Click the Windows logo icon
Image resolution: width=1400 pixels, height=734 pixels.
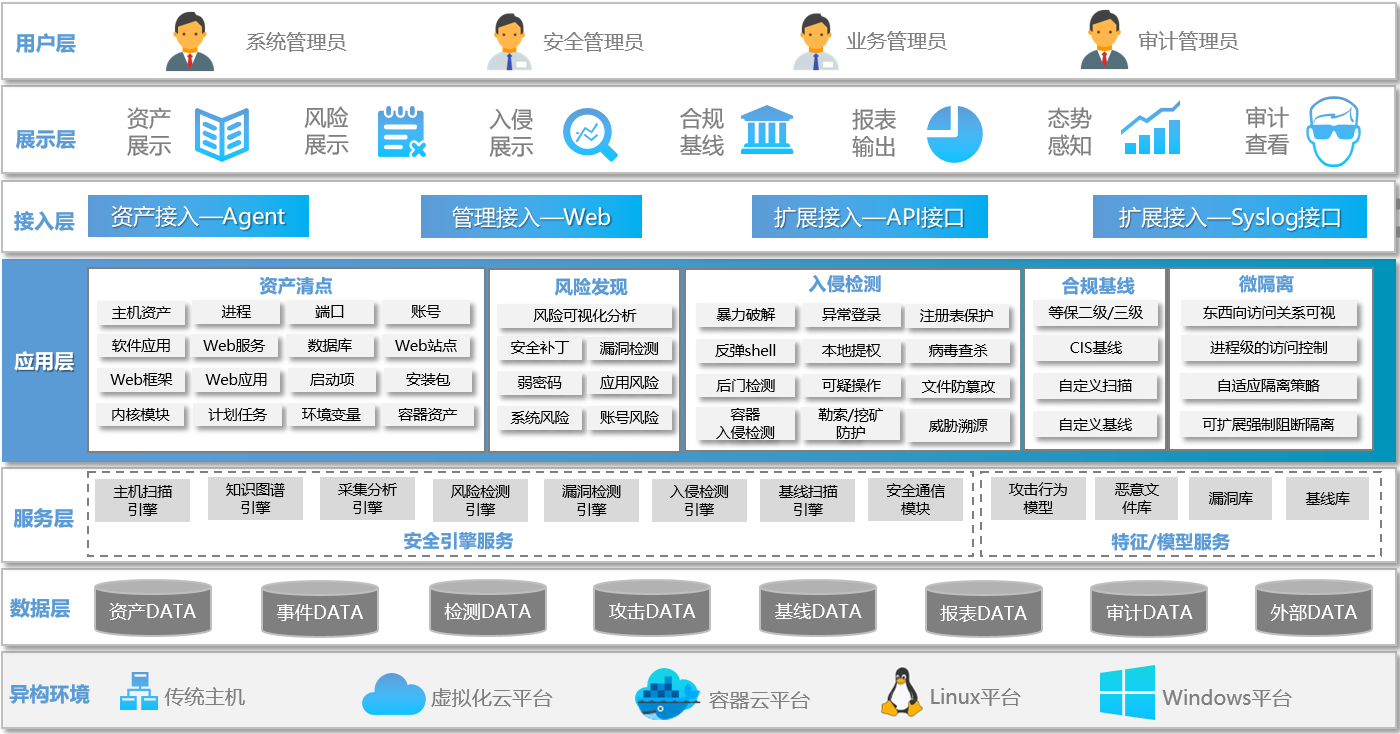[1127, 693]
